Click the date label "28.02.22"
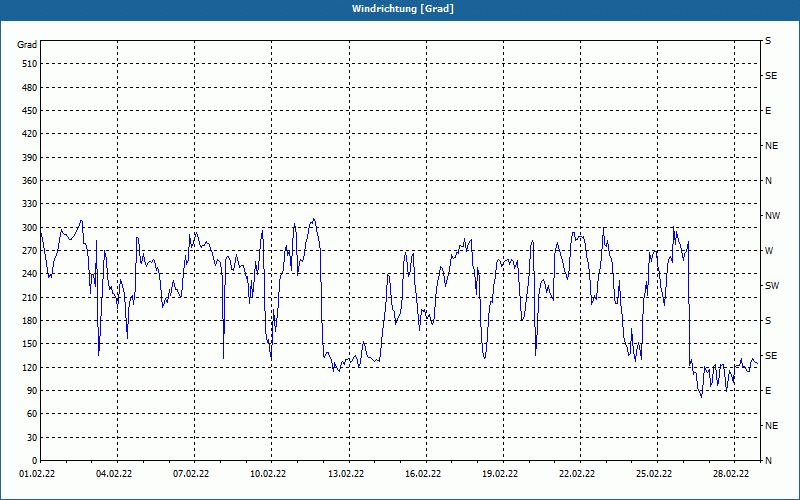 (x=731, y=474)
